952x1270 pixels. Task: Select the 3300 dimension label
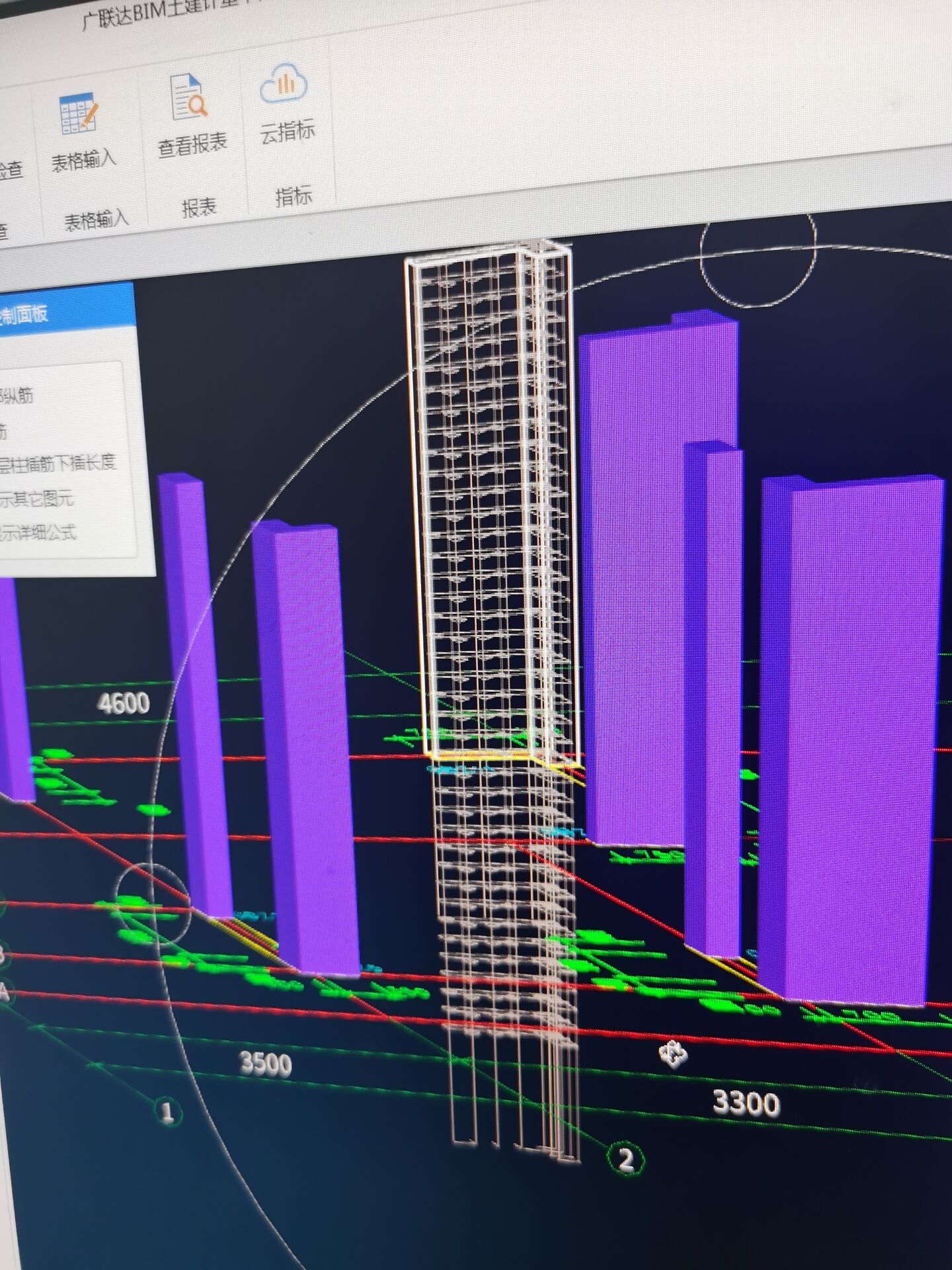(746, 1103)
